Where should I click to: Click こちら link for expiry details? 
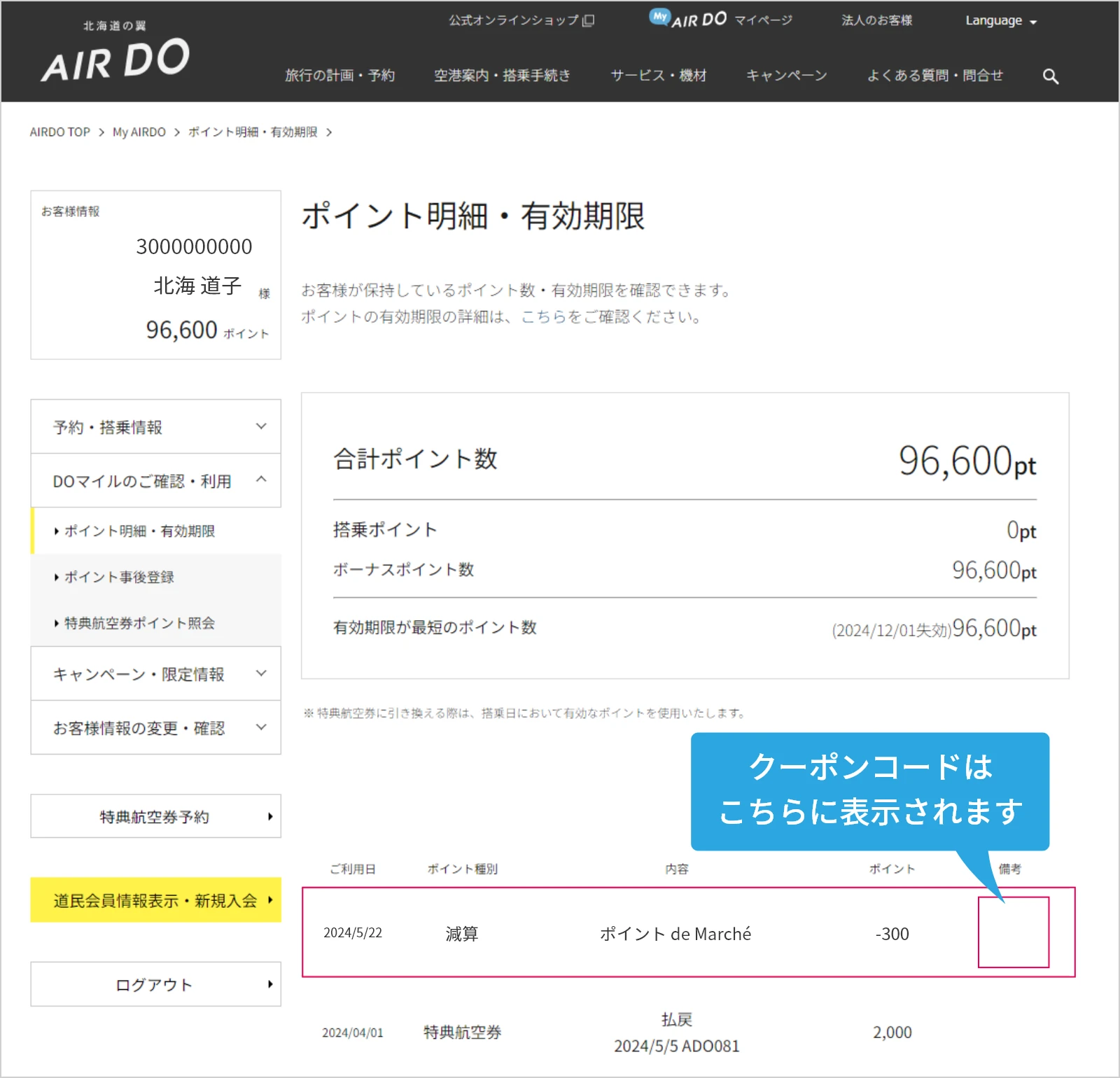tap(543, 317)
